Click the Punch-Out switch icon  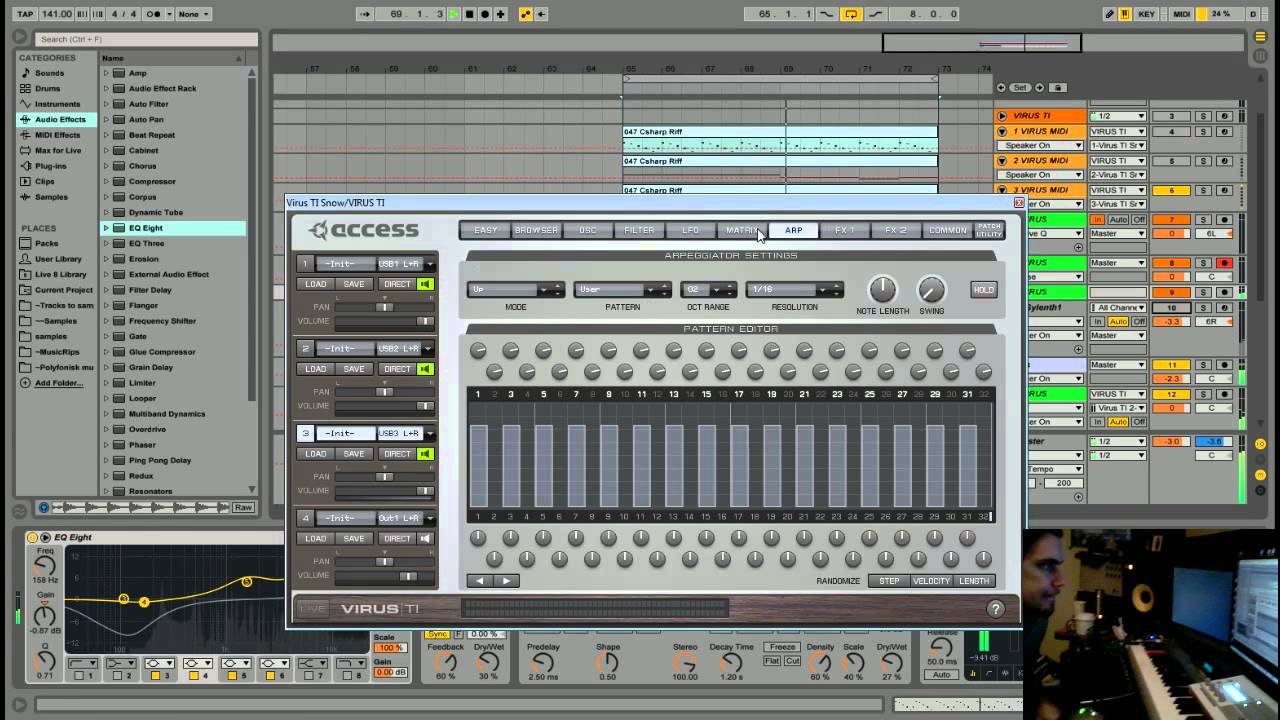point(875,14)
